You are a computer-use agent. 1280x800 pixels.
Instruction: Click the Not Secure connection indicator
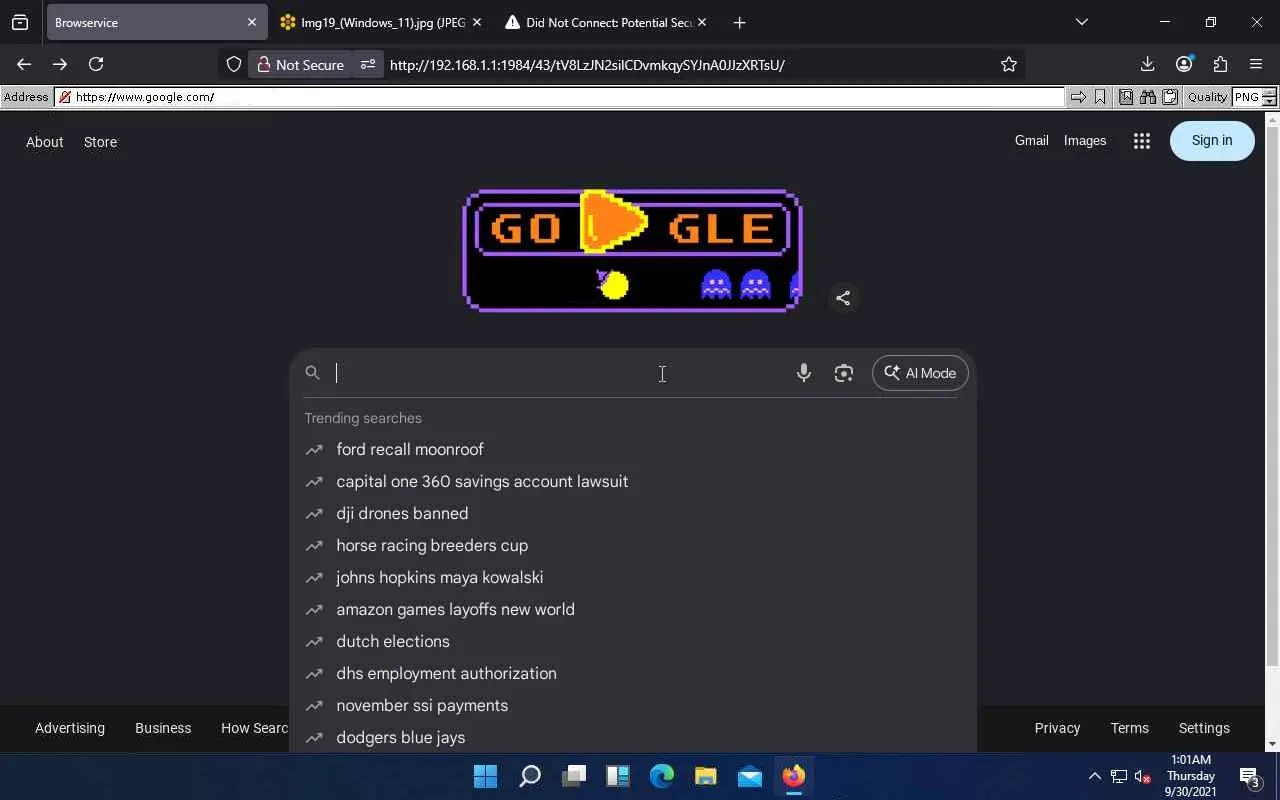[x=300, y=64]
